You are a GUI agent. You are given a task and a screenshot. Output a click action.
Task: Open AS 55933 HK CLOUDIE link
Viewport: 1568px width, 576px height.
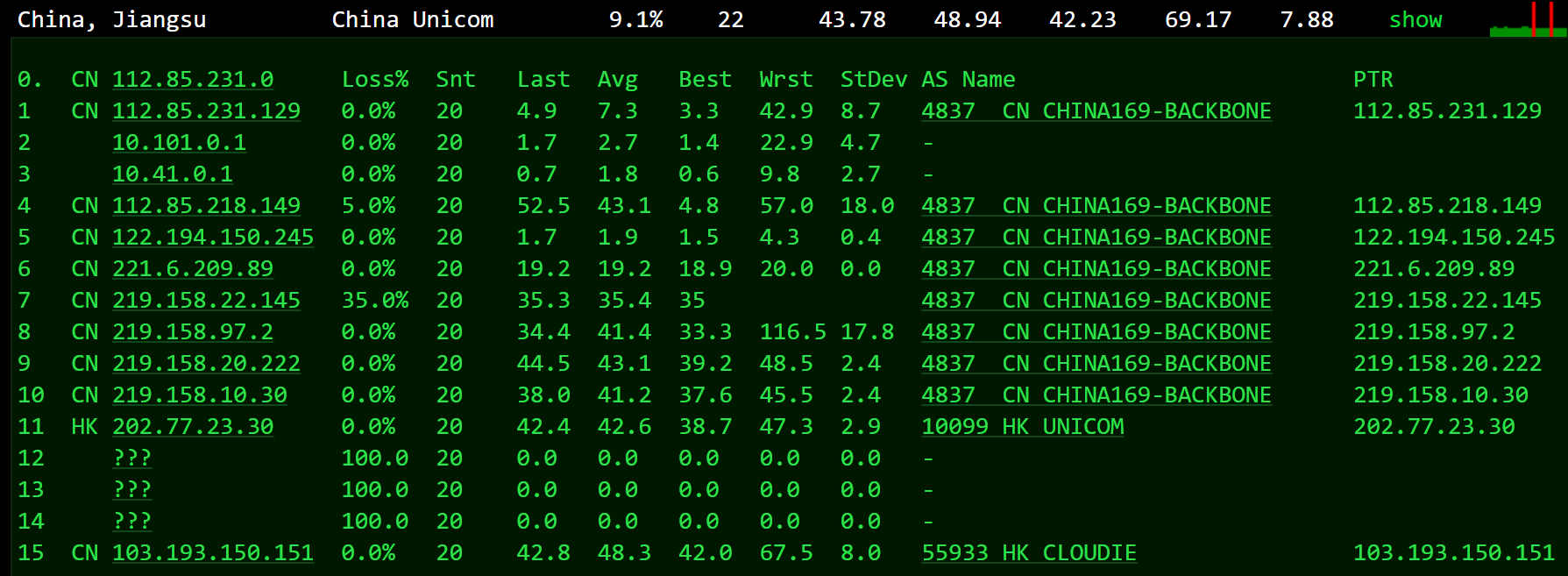[x=1029, y=553]
